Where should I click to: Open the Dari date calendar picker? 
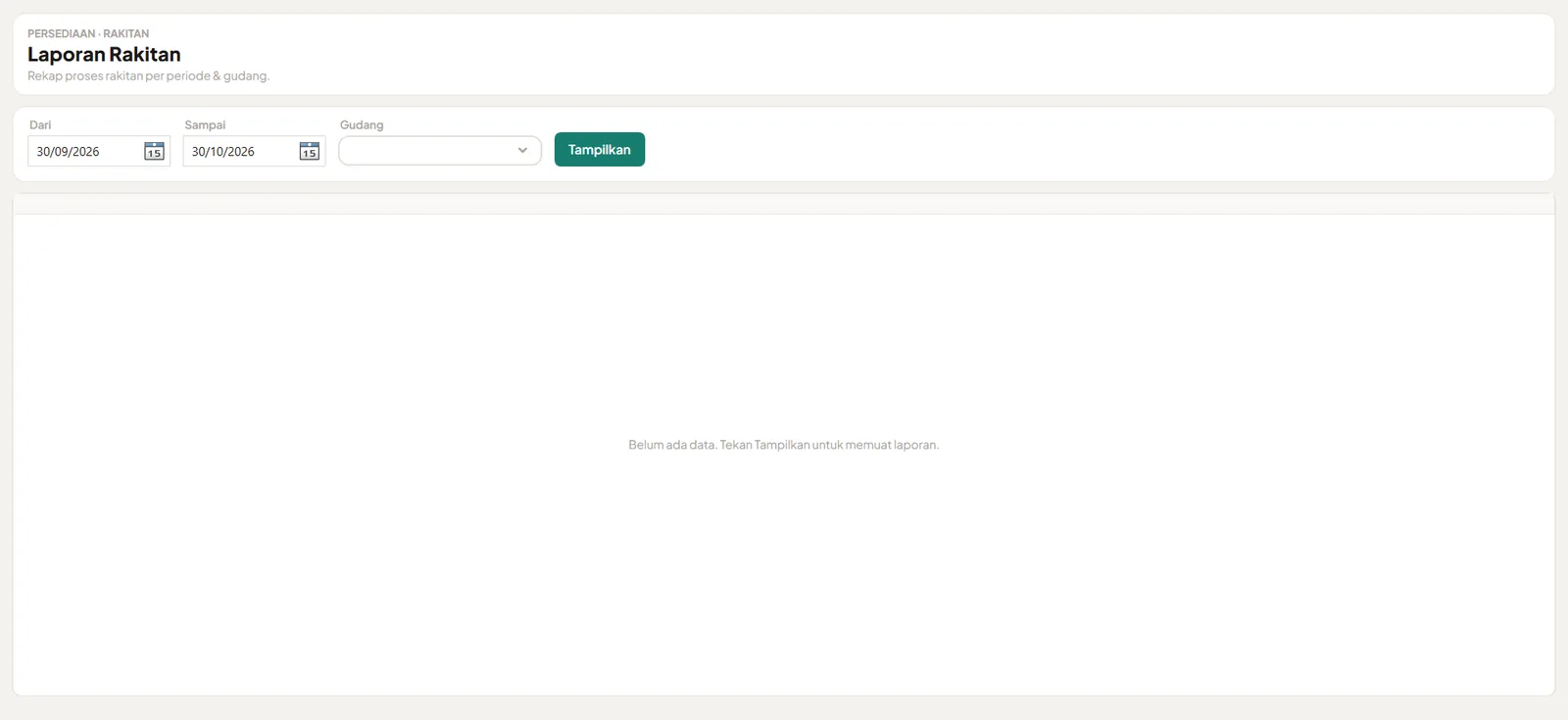pyautogui.click(x=154, y=151)
